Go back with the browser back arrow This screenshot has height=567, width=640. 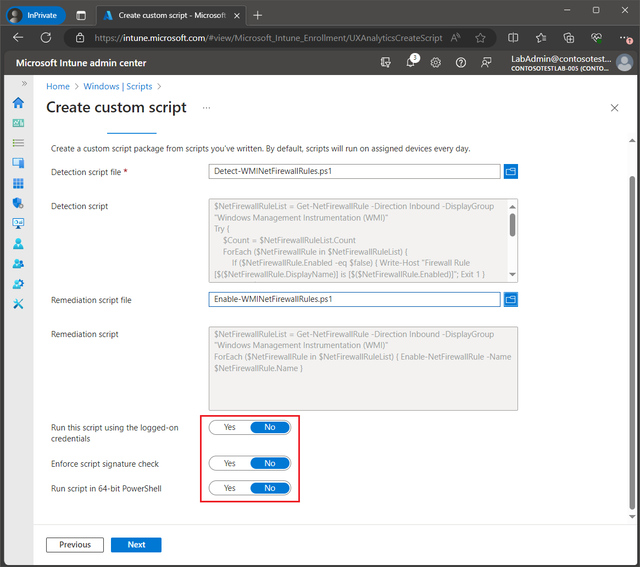coord(18,38)
